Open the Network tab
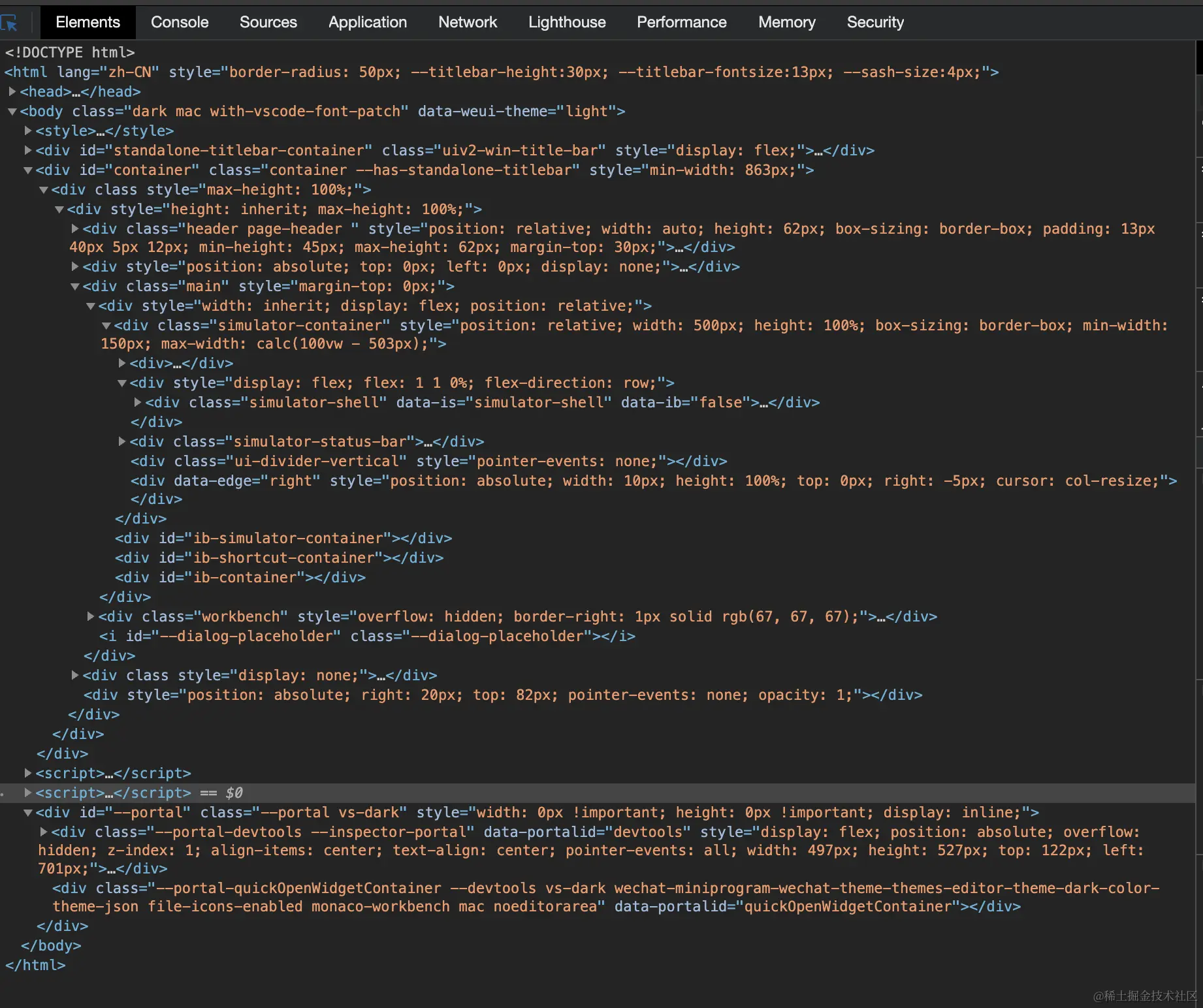This screenshot has height=1008, width=1203. pos(468,22)
